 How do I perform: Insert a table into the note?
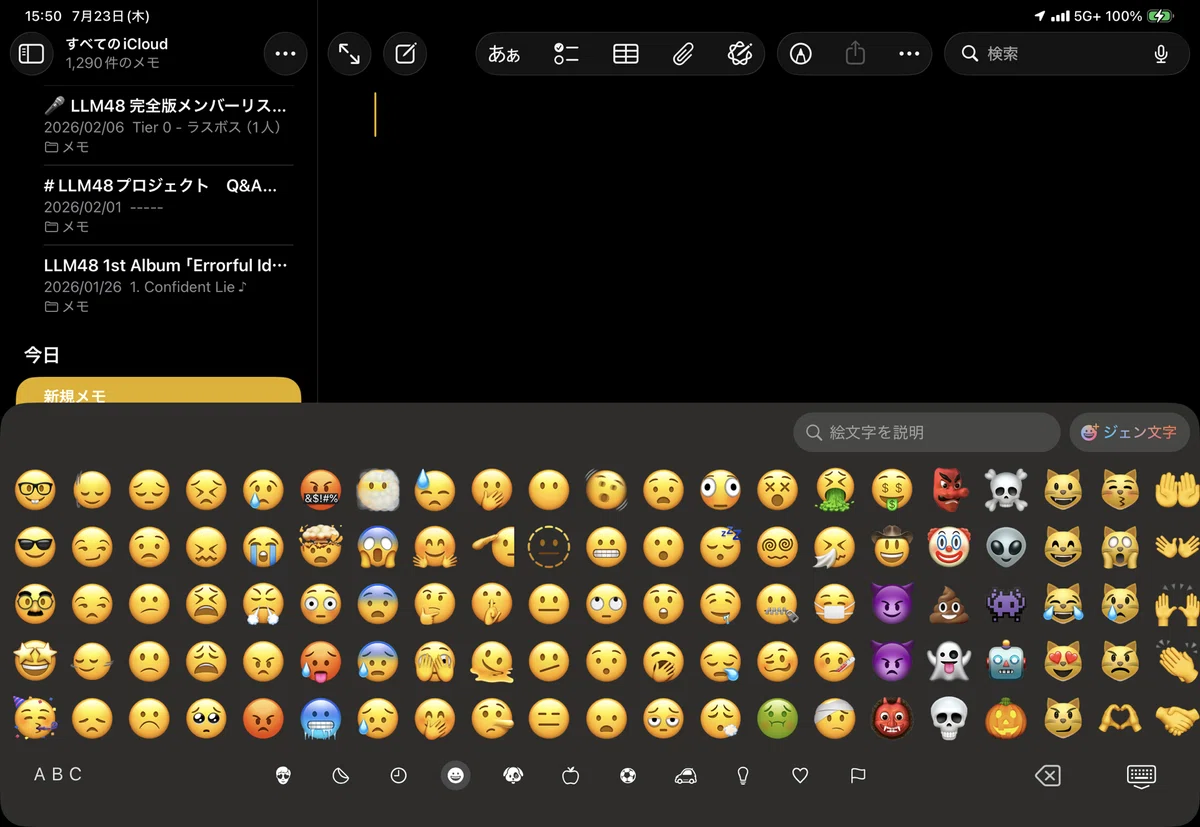coord(626,54)
